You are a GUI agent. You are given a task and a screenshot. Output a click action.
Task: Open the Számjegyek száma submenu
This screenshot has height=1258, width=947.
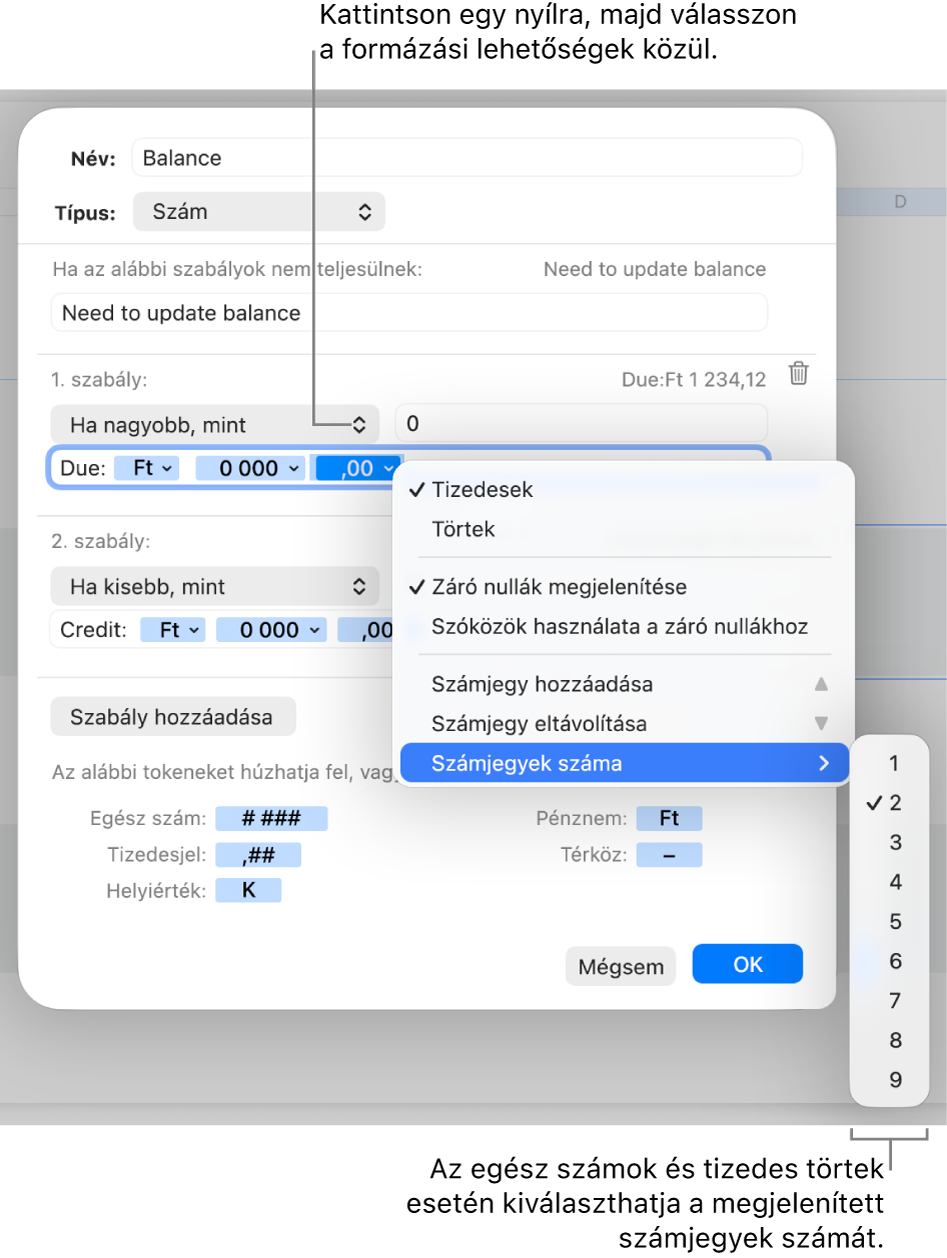[x=625, y=764]
